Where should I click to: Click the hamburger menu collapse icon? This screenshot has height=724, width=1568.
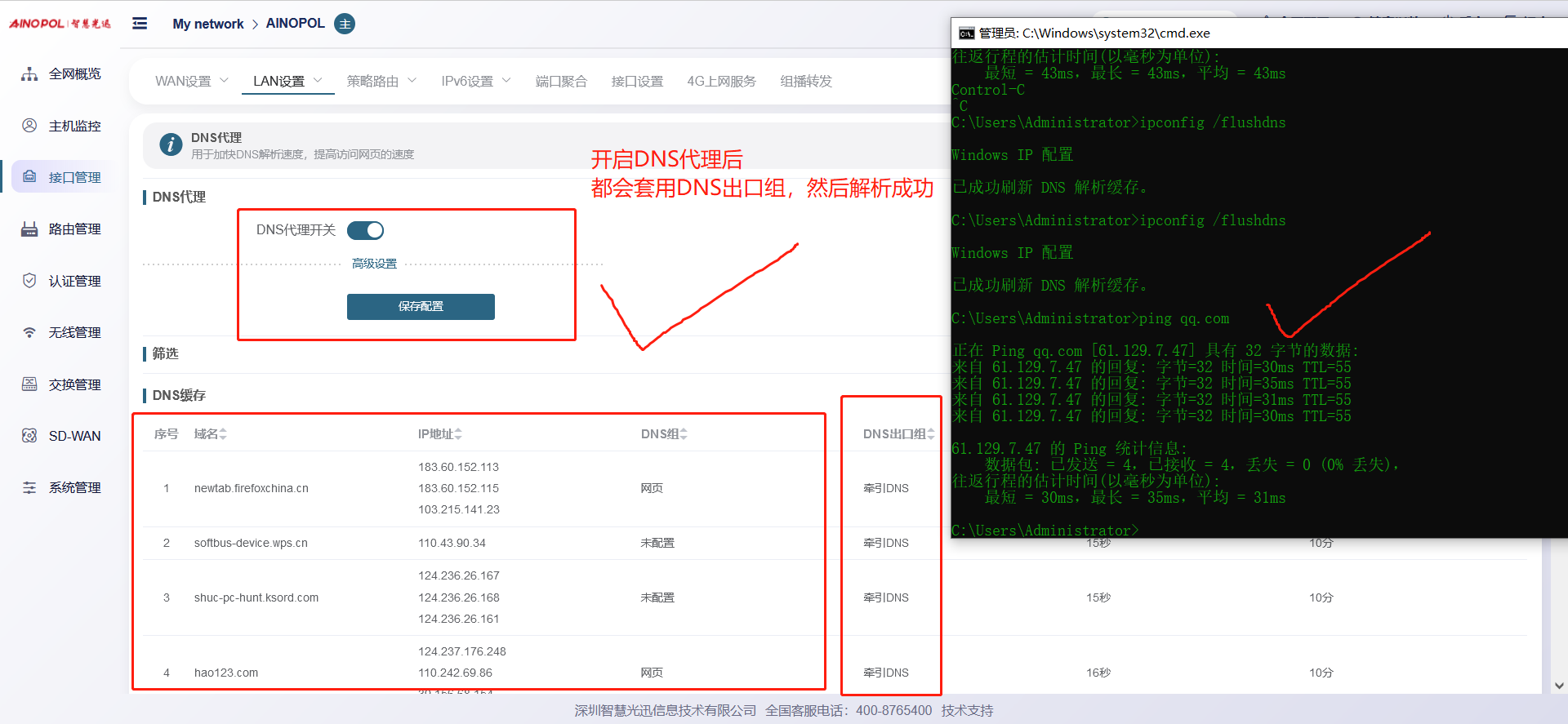(140, 24)
